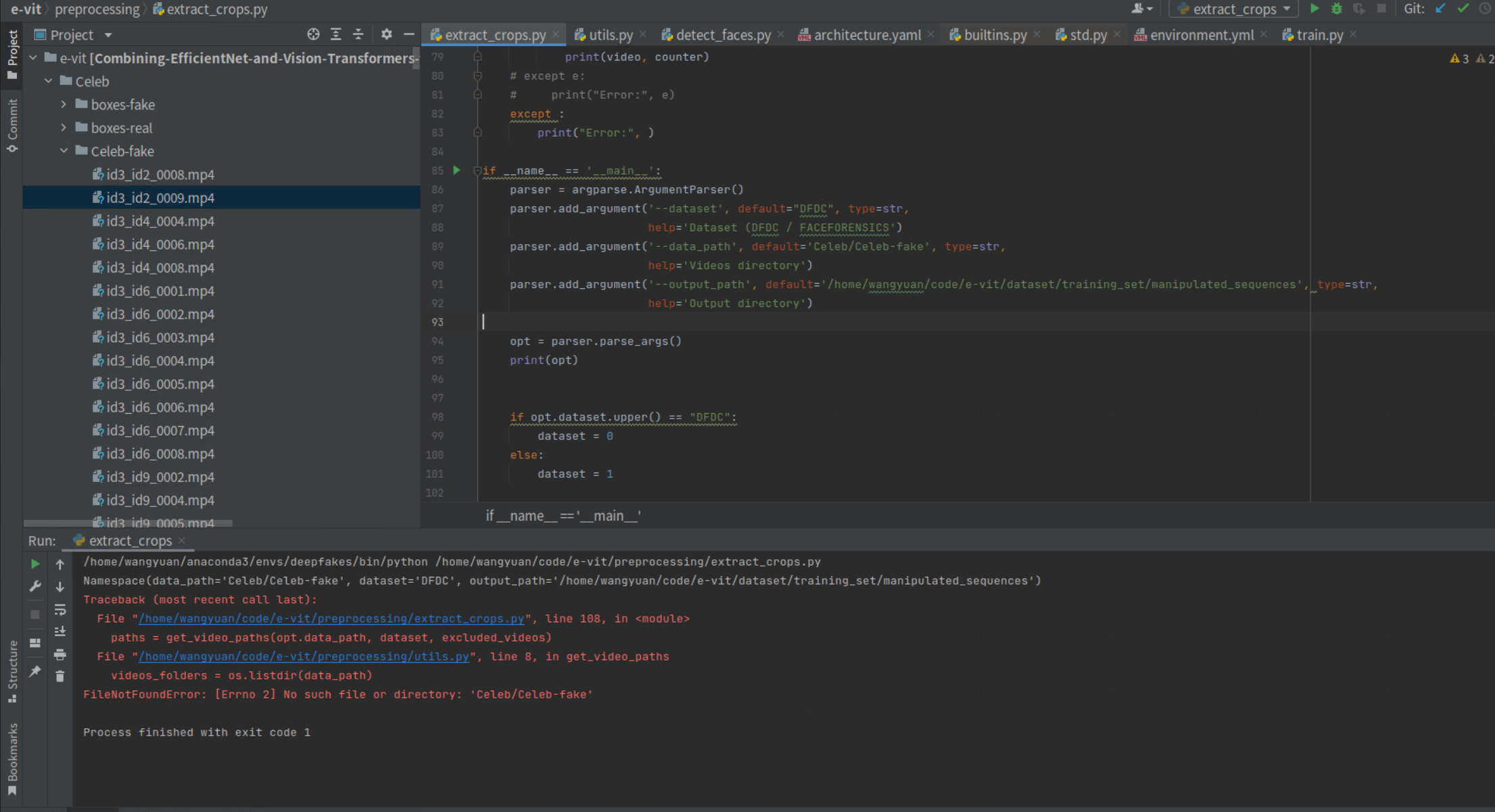The width and height of the screenshot is (1495, 812).
Task: Rerun extract_crops in the Run panel
Action: [35, 564]
